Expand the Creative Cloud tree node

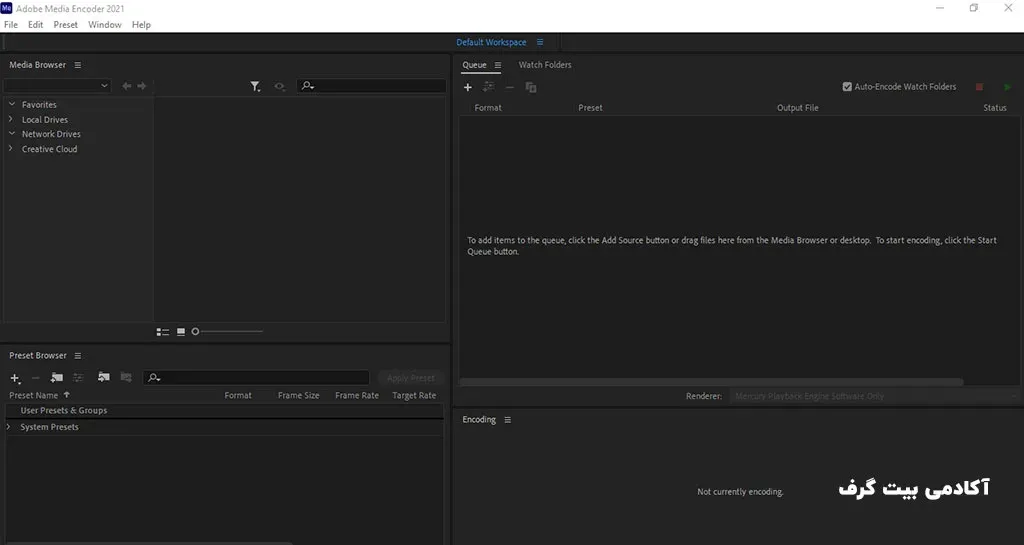[11, 148]
